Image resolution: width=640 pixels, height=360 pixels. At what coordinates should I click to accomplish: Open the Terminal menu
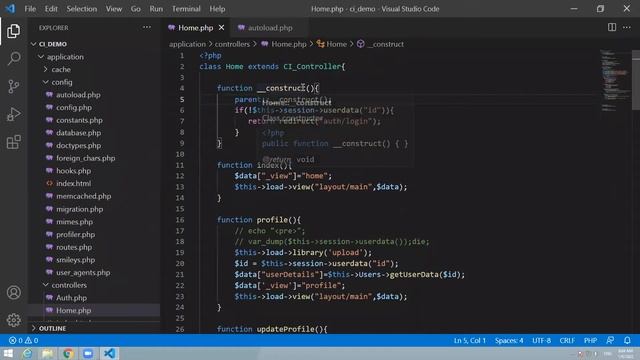pos(186,9)
